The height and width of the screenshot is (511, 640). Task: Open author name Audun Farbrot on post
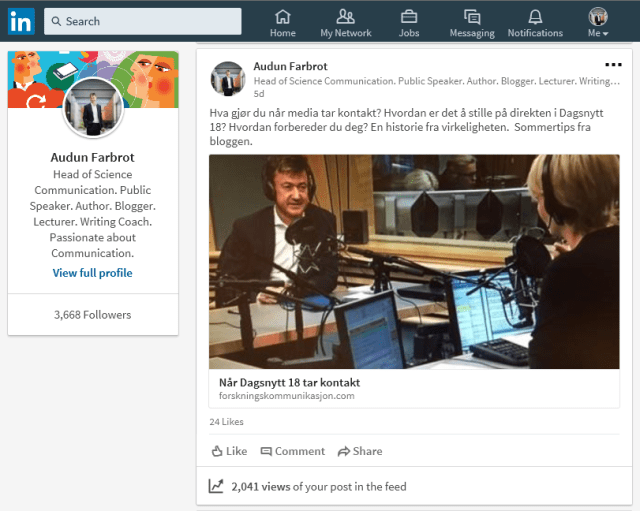click(x=290, y=66)
